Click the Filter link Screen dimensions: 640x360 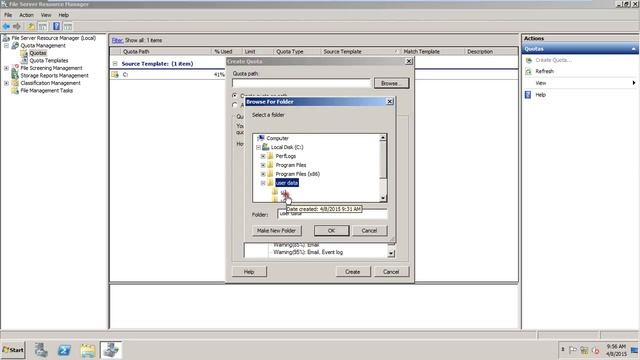(x=117, y=40)
